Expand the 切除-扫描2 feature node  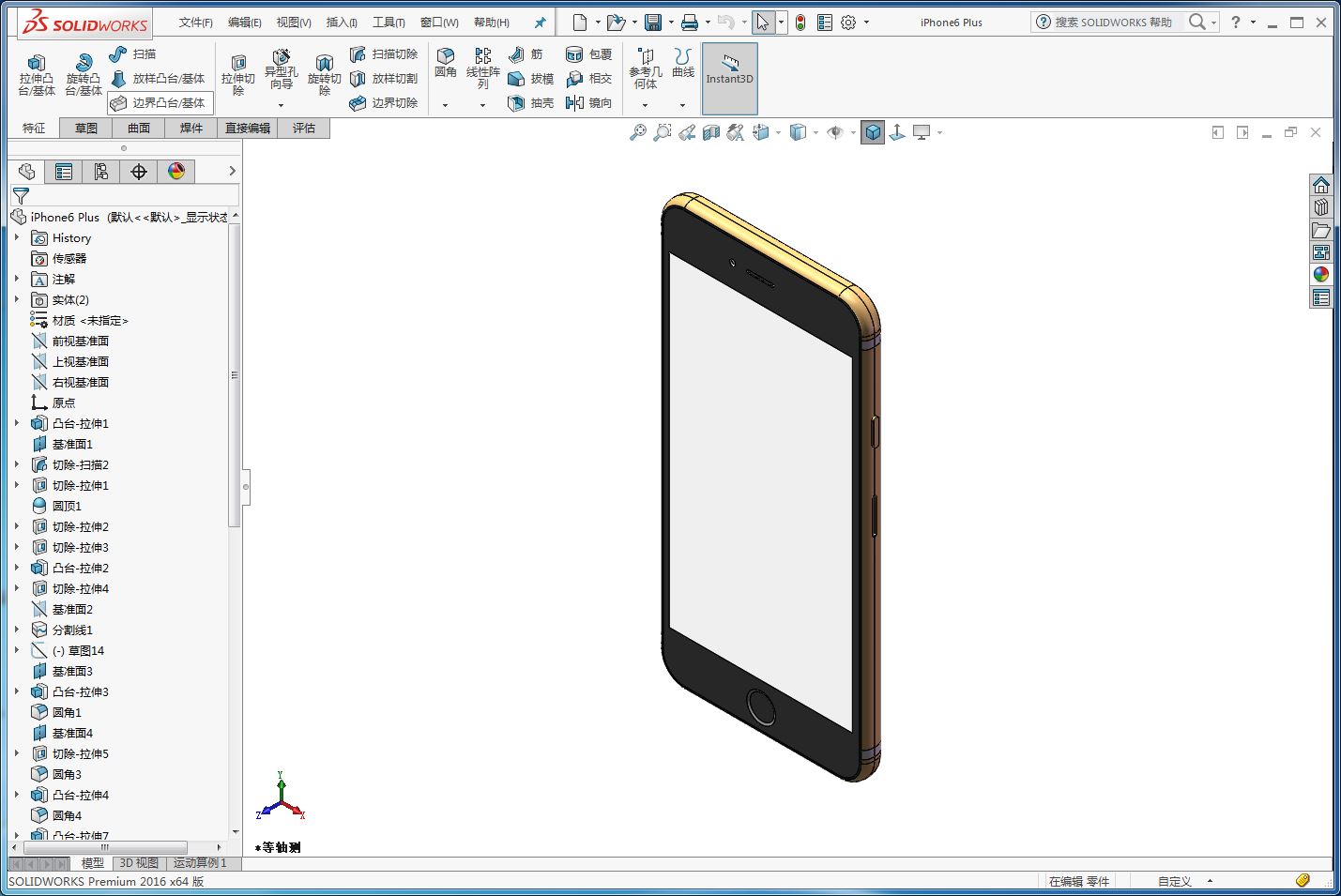(17, 465)
